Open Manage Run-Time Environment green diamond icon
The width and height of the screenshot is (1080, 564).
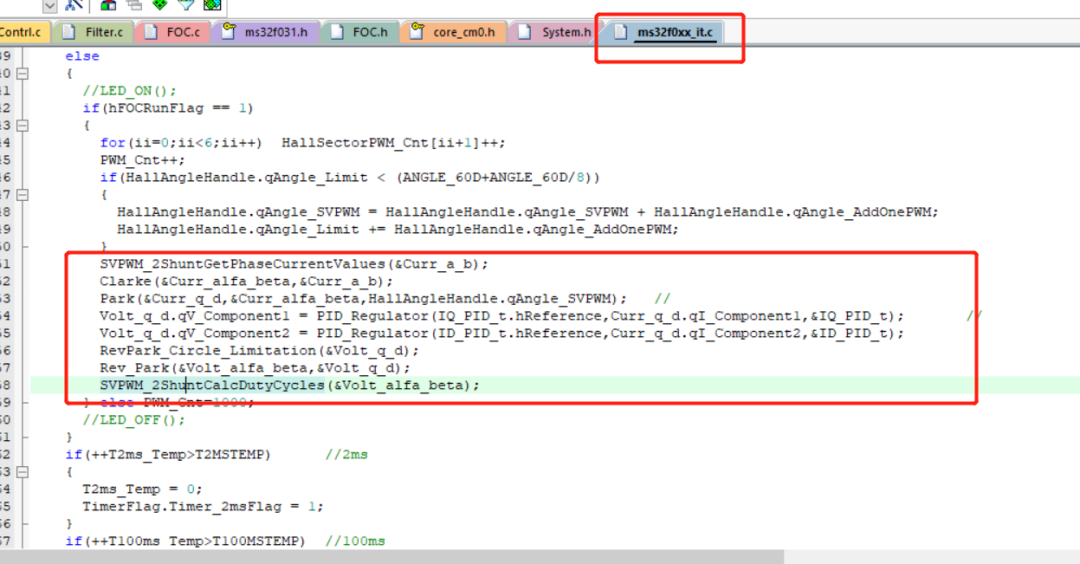160,5
